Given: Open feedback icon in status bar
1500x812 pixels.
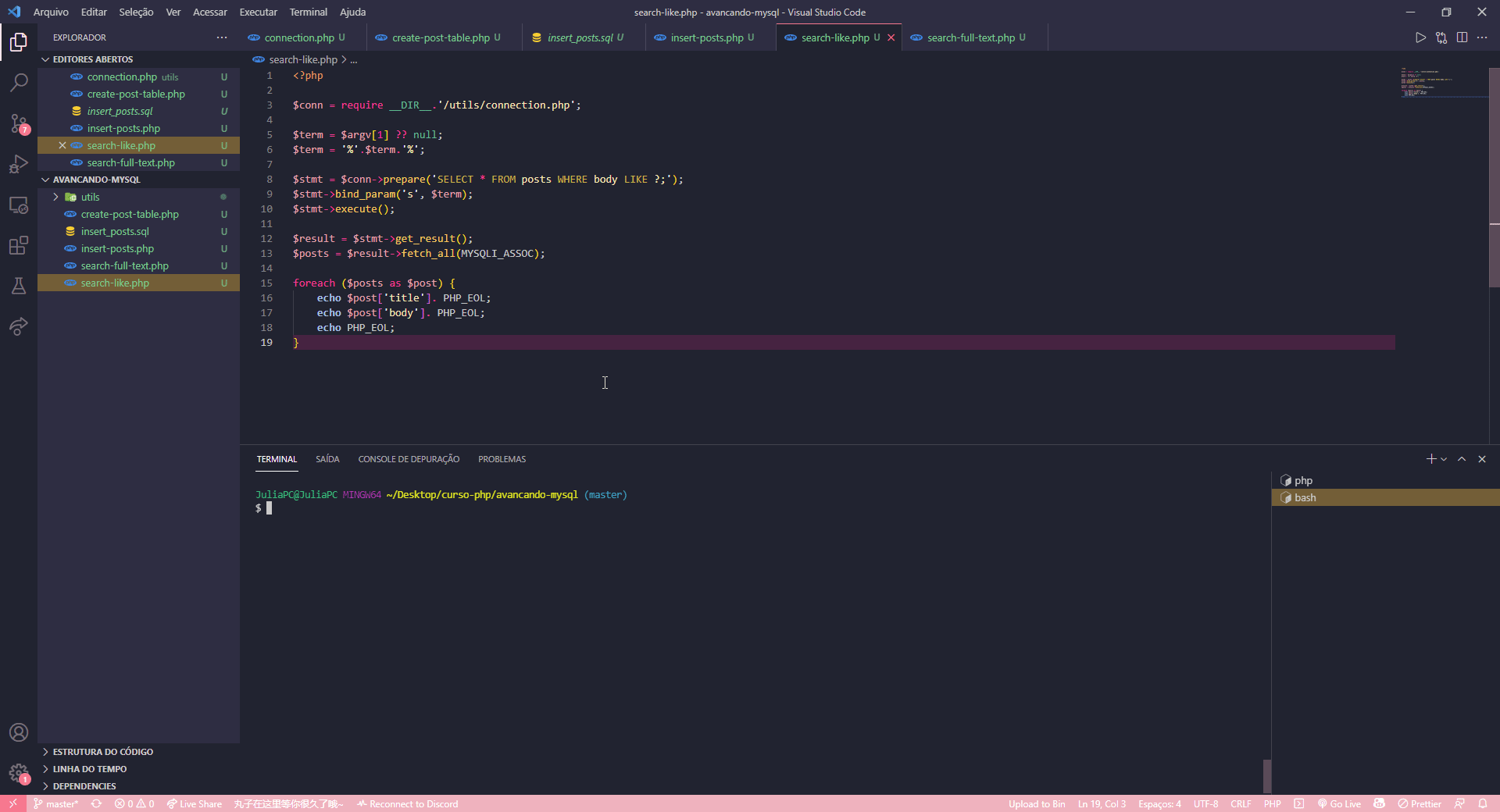Looking at the screenshot, I should pos(1459,803).
